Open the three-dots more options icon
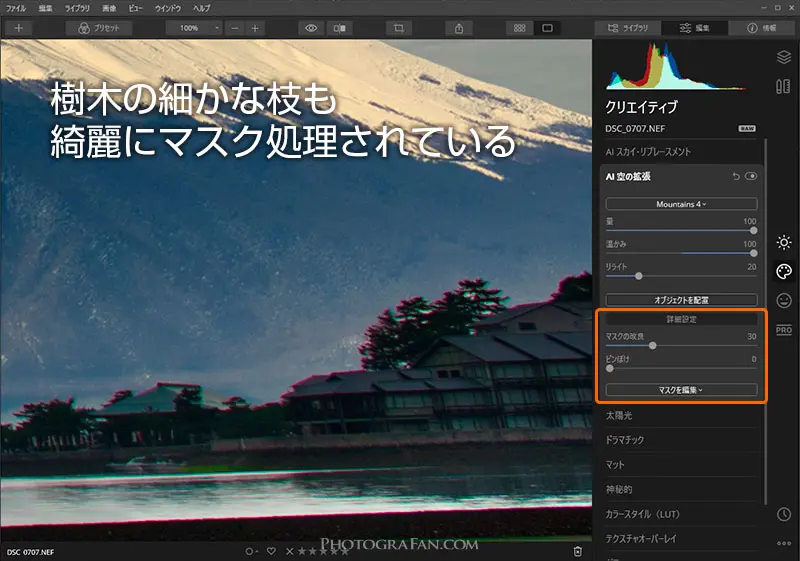 pyautogui.click(x=784, y=544)
